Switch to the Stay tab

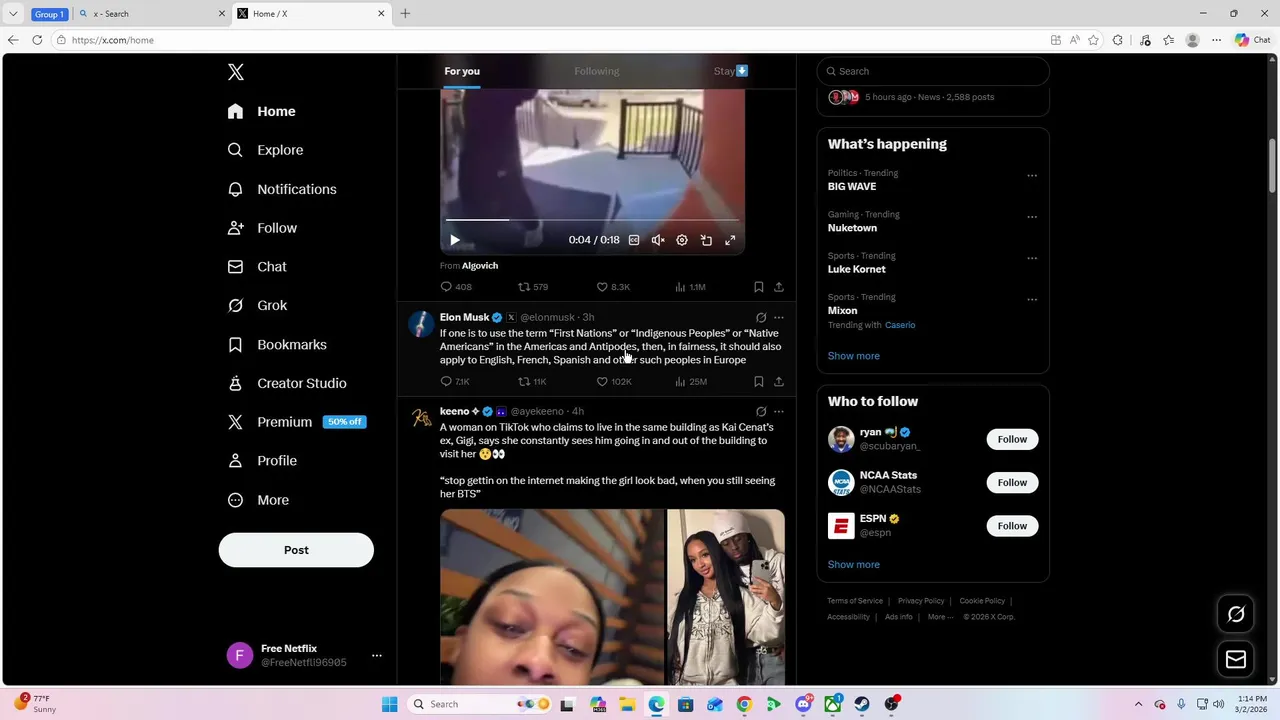730,71
